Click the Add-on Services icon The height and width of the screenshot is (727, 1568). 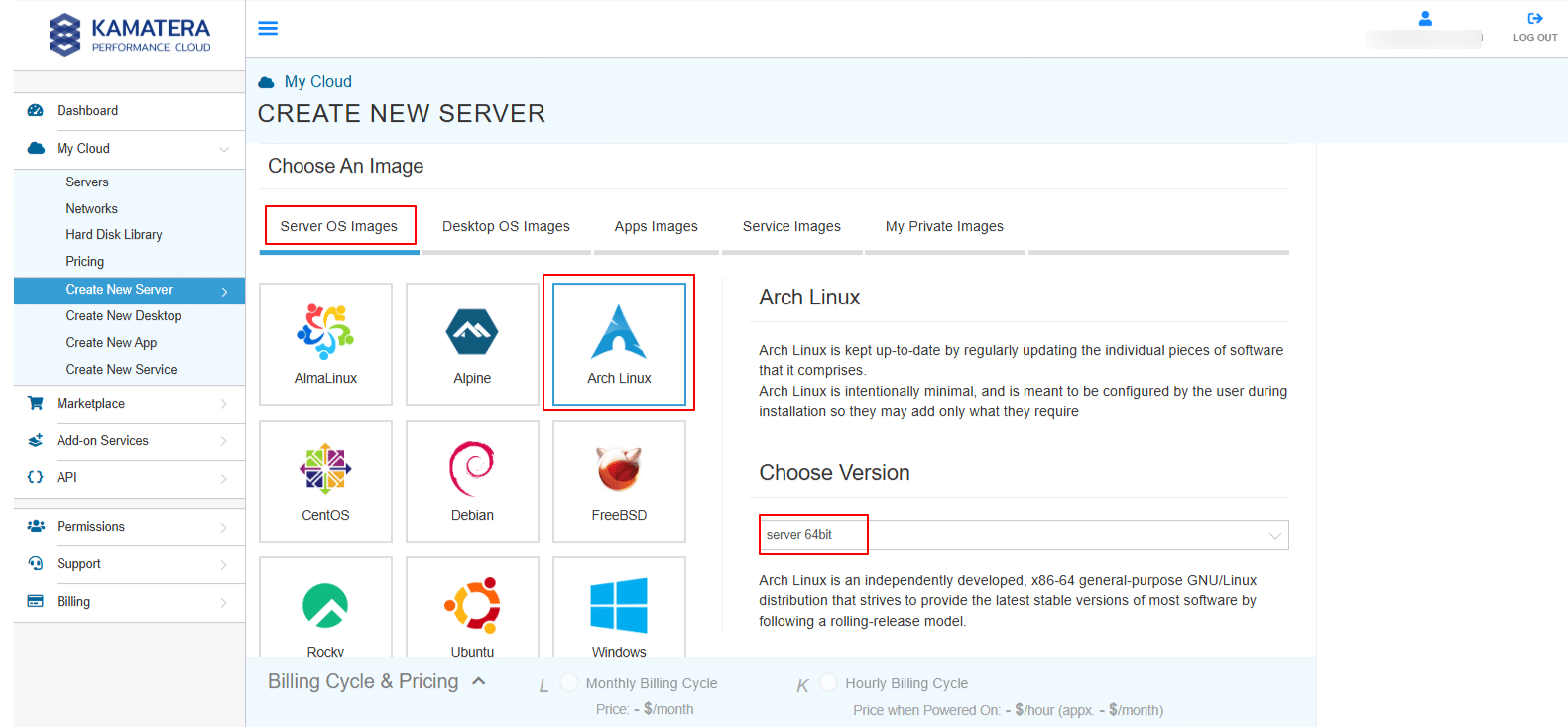tap(36, 440)
